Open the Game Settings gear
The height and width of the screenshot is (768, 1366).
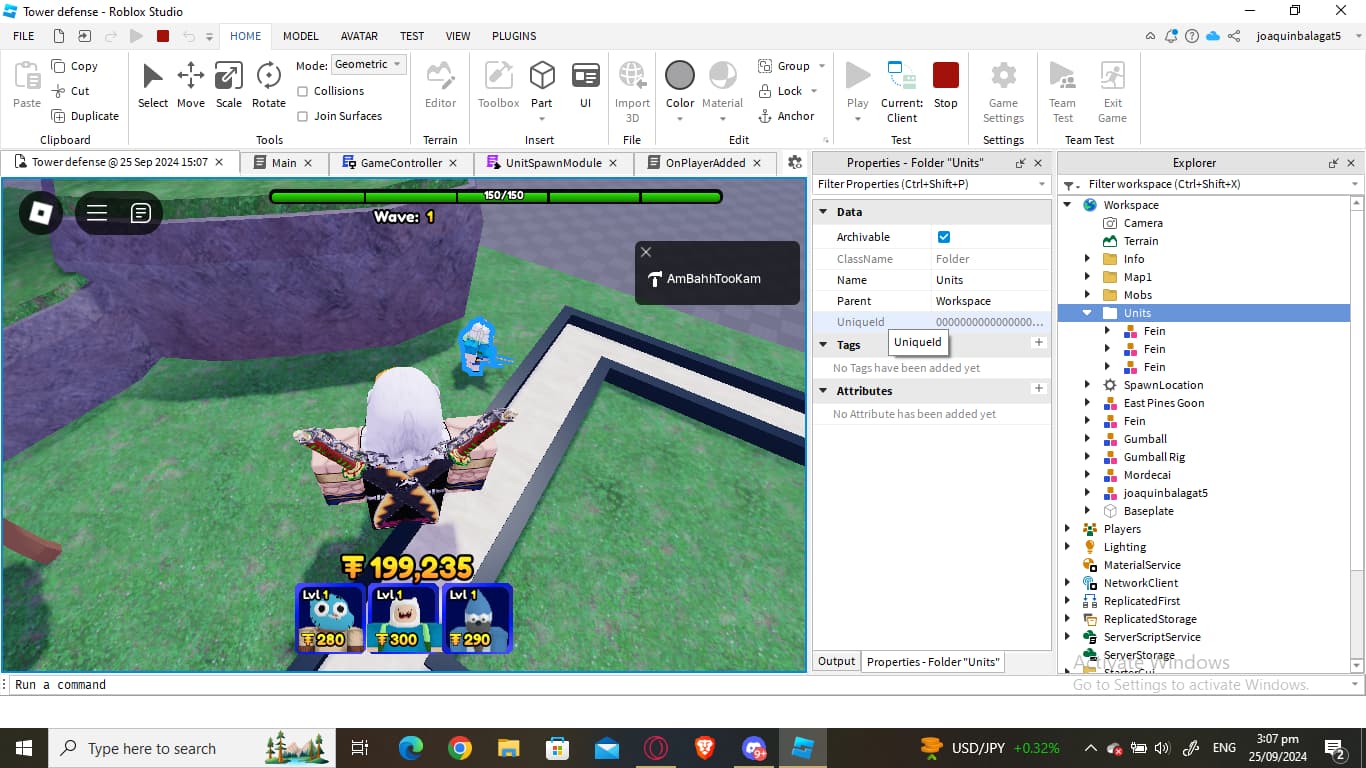[1003, 91]
